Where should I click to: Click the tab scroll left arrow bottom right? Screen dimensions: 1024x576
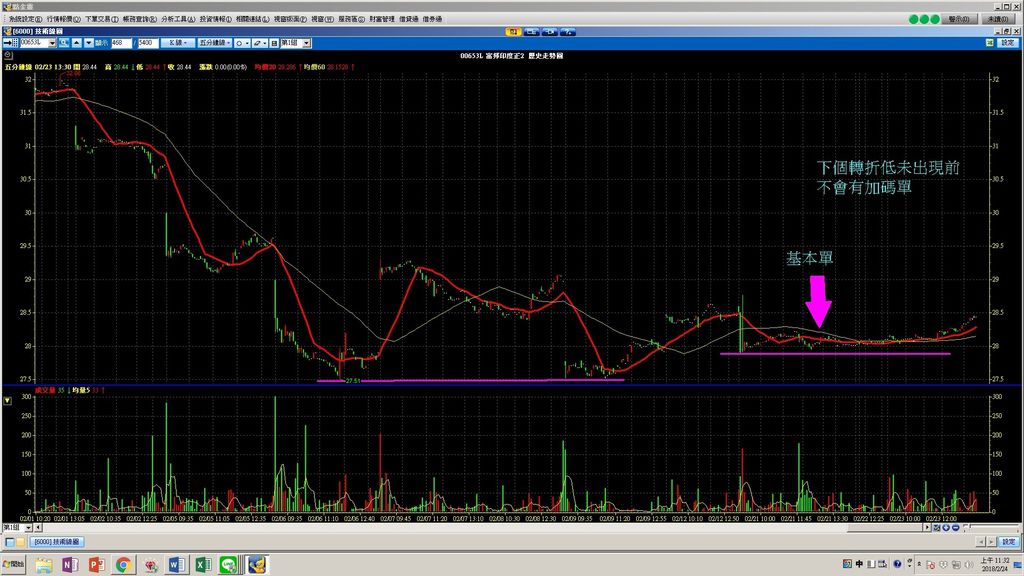981,541
